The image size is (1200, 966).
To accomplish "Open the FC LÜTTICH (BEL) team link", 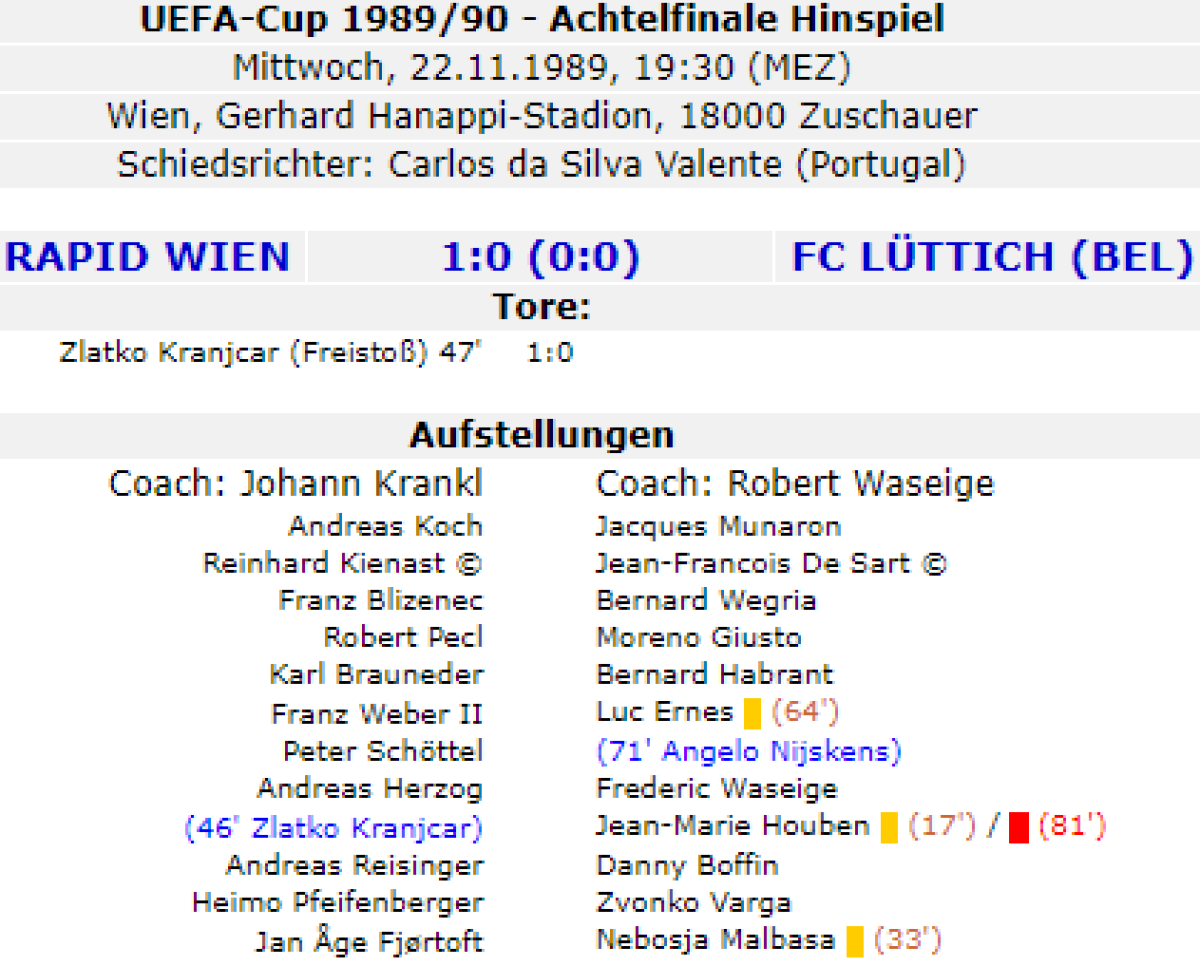I will (992, 257).
